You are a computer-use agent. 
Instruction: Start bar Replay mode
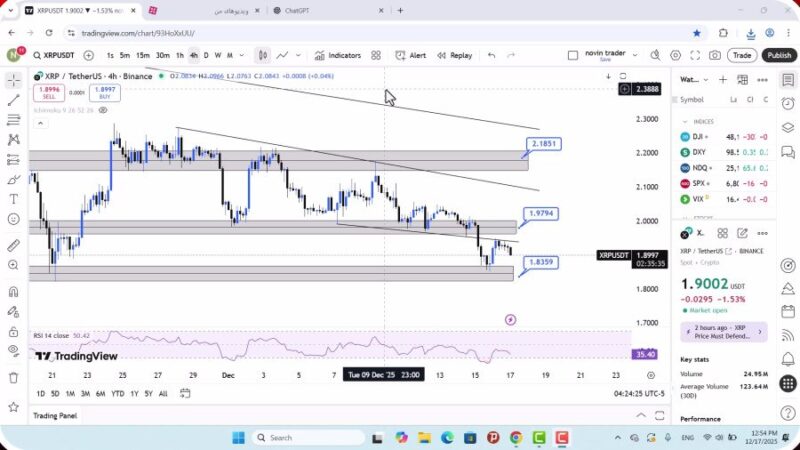point(454,56)
